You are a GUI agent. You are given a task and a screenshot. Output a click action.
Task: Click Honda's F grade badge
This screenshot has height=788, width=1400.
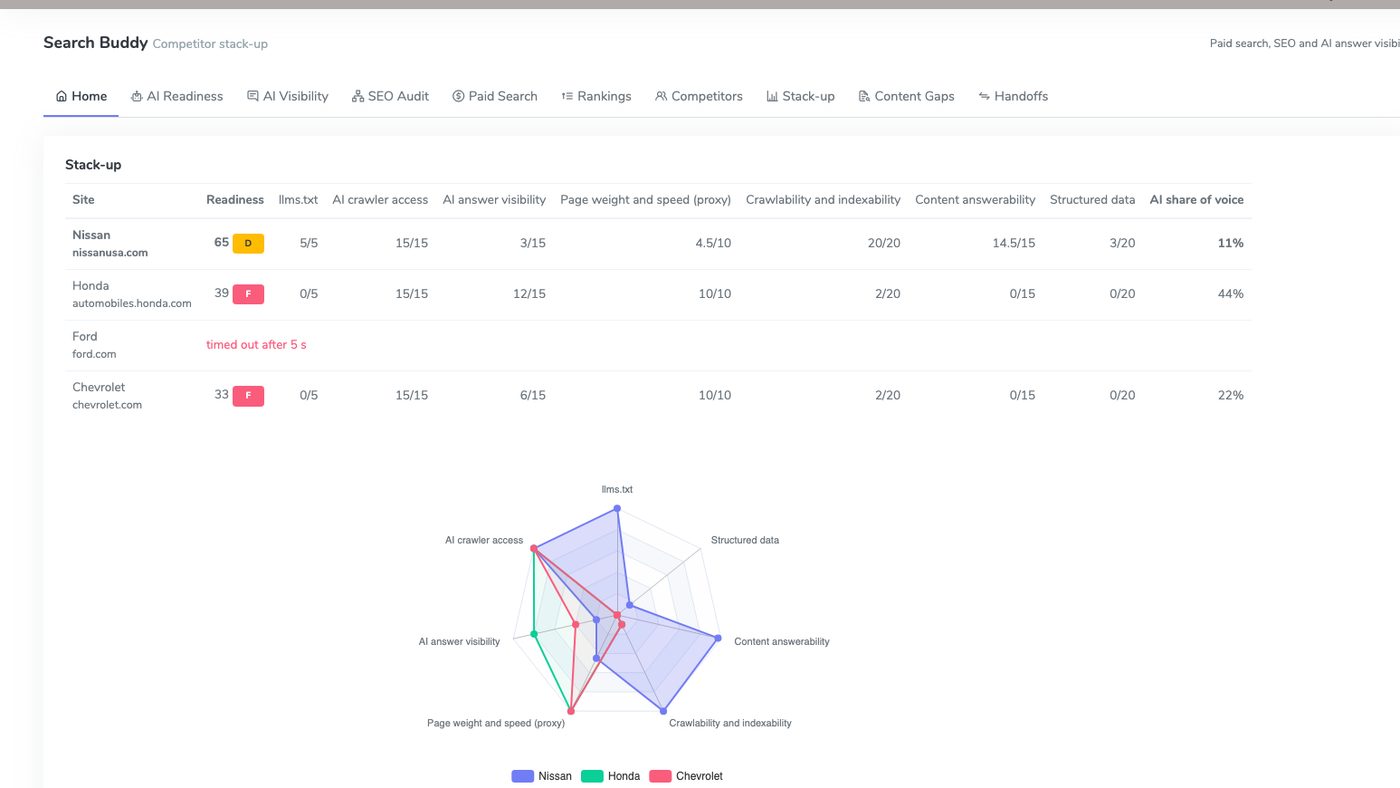click(x=248, y=294)
